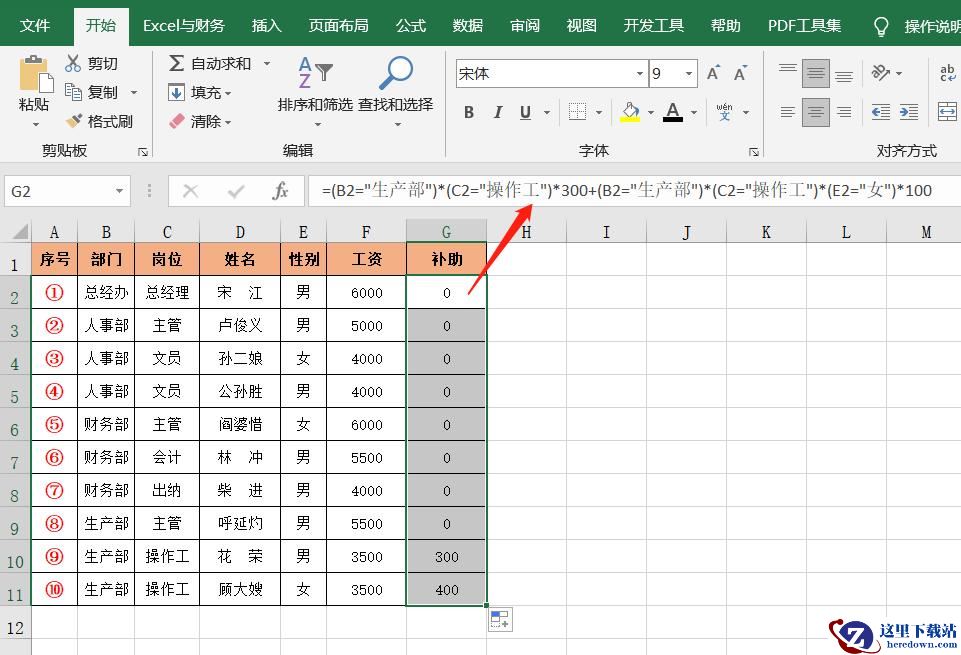Click the Paste clipboard icon
961x655 pixels.
[35, 75]
